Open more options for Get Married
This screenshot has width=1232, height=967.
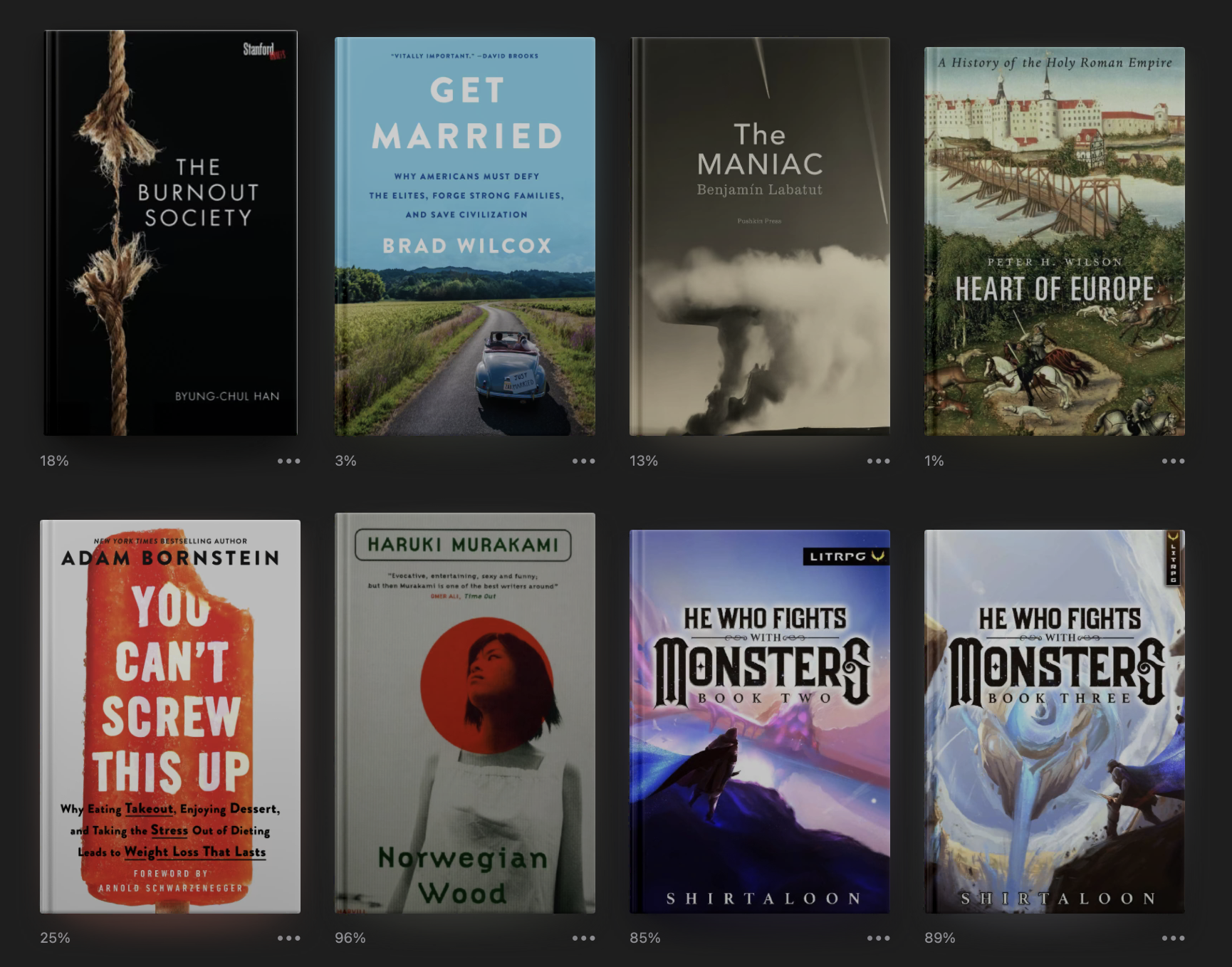(x=583, y=461)
